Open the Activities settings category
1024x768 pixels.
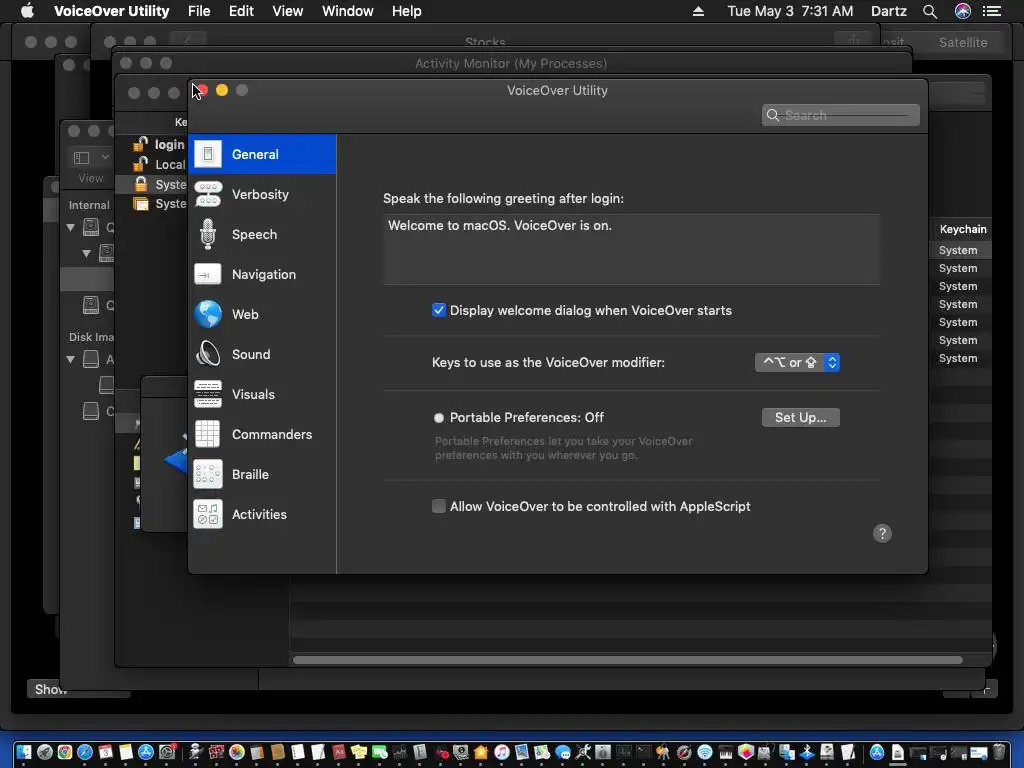click(x=262, y=514)
